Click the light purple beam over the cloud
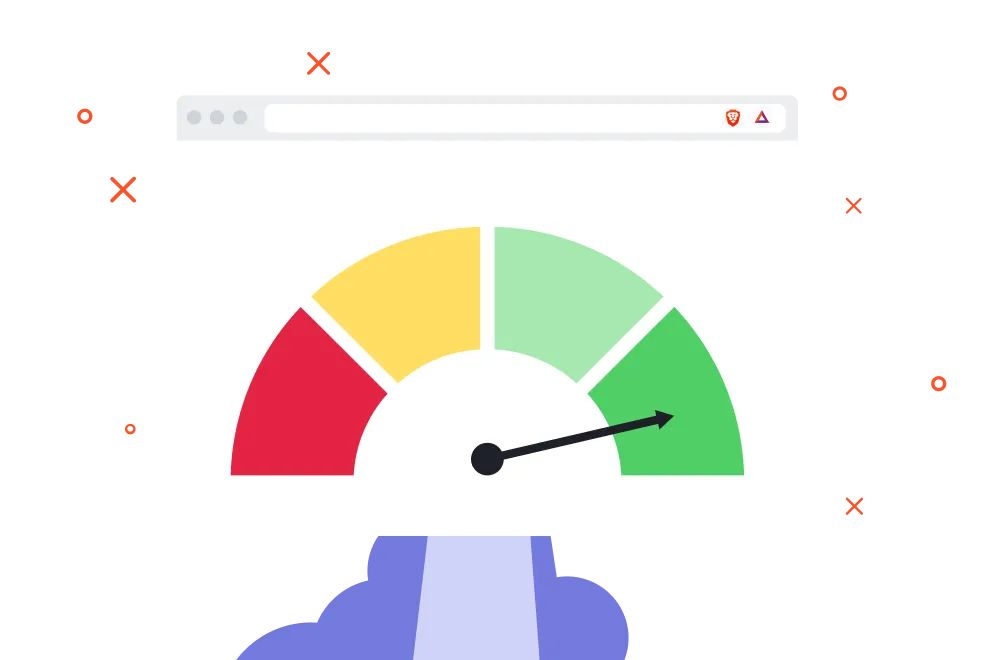The width and height of the screenshot is (984, 660). [477, 597]
